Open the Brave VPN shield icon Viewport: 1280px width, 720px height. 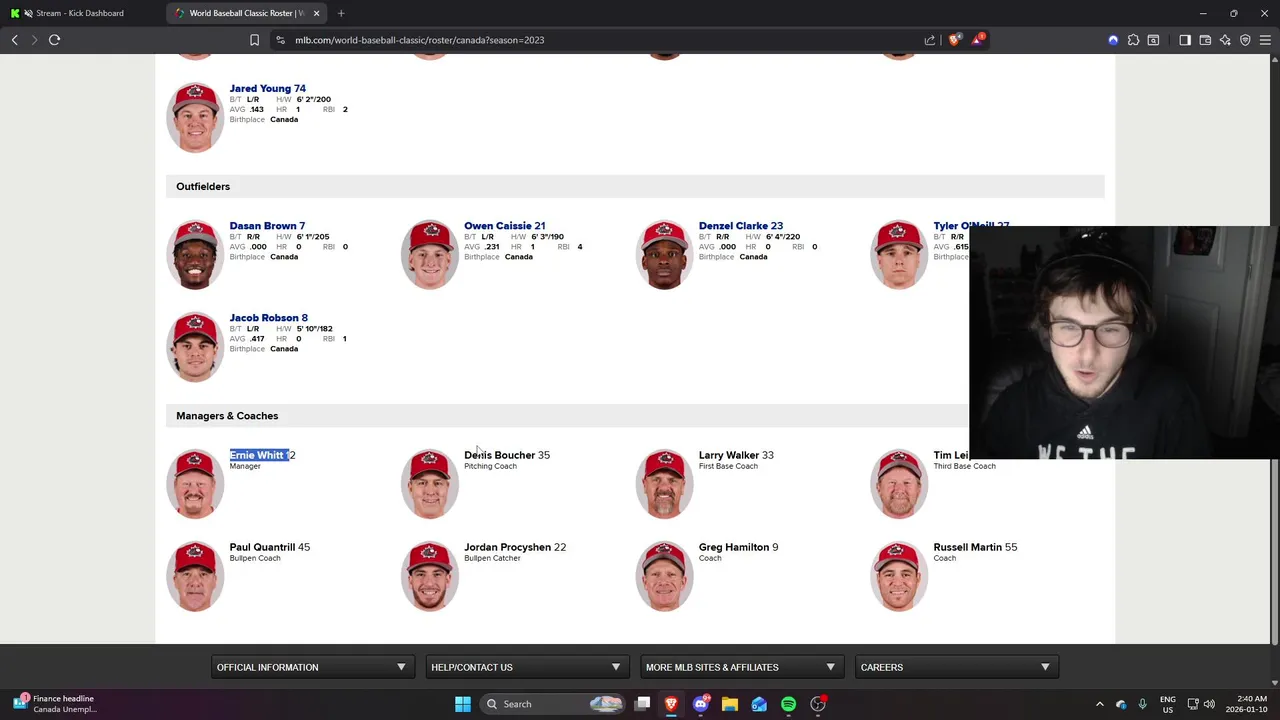[x=1245, y=40]
